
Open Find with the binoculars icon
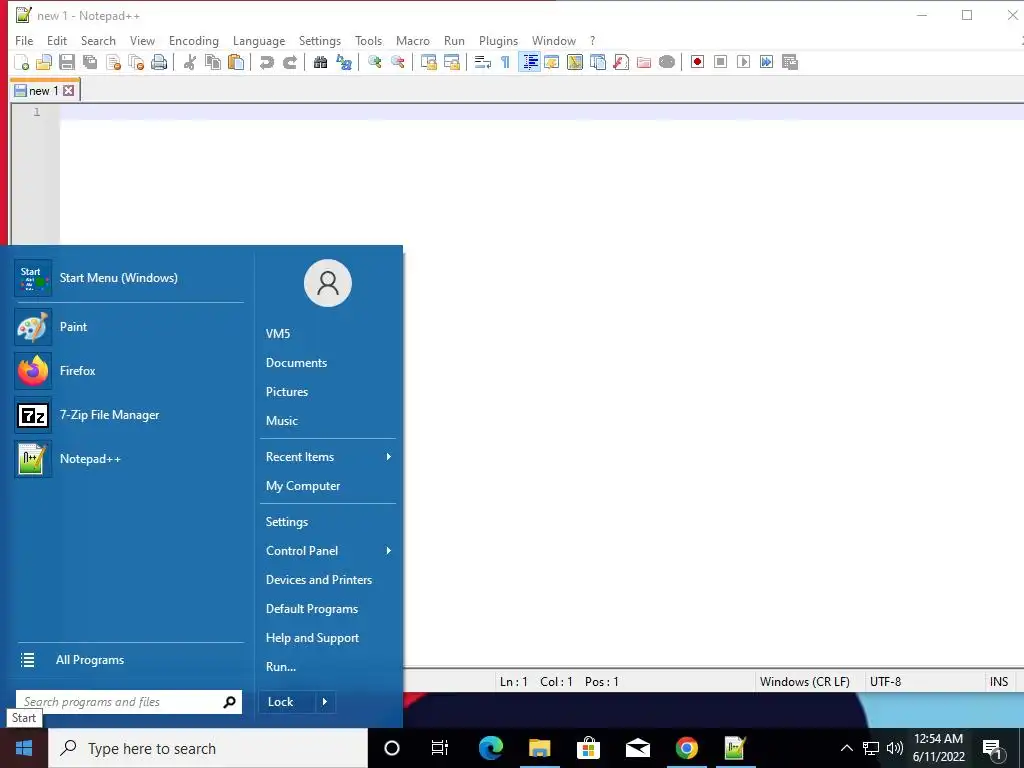(x=320, y=62)
